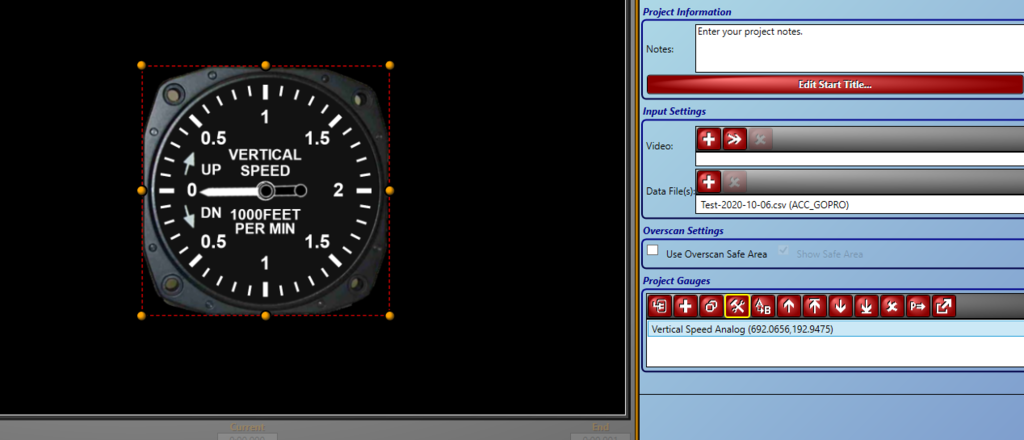Click the P-arrow icon in gauges toolbar

918,306
